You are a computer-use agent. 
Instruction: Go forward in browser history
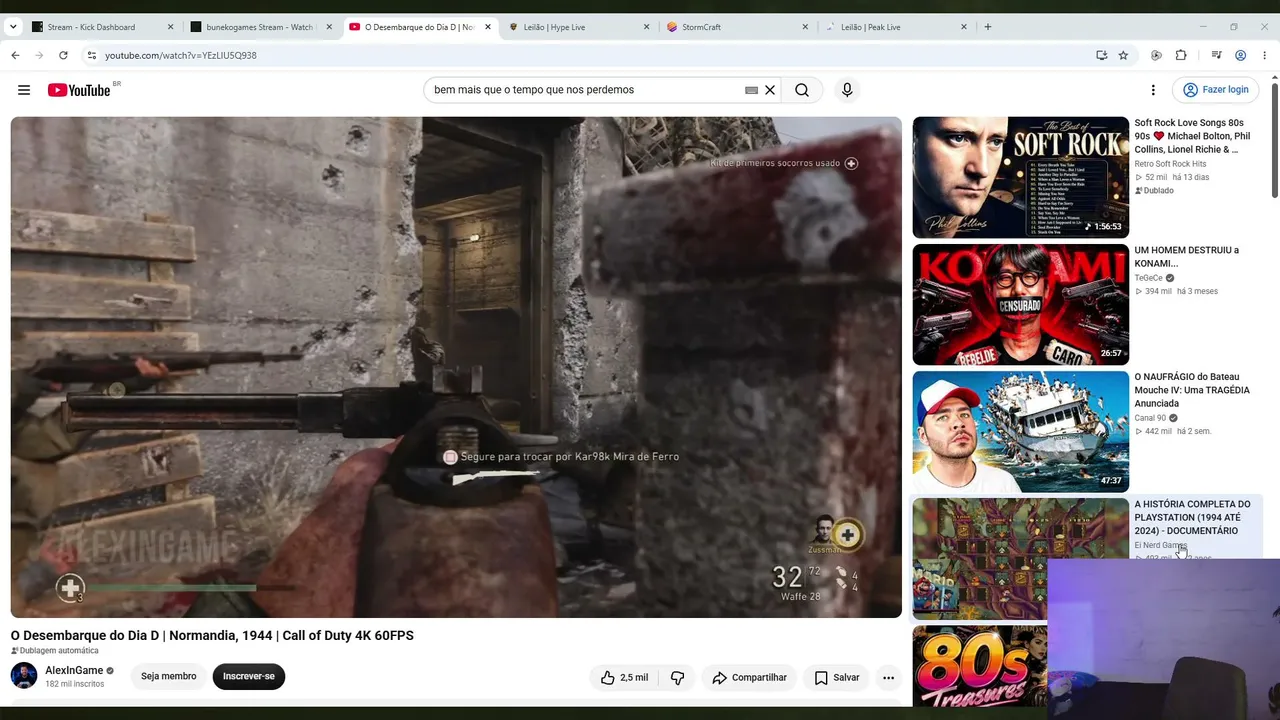(39, 55)
